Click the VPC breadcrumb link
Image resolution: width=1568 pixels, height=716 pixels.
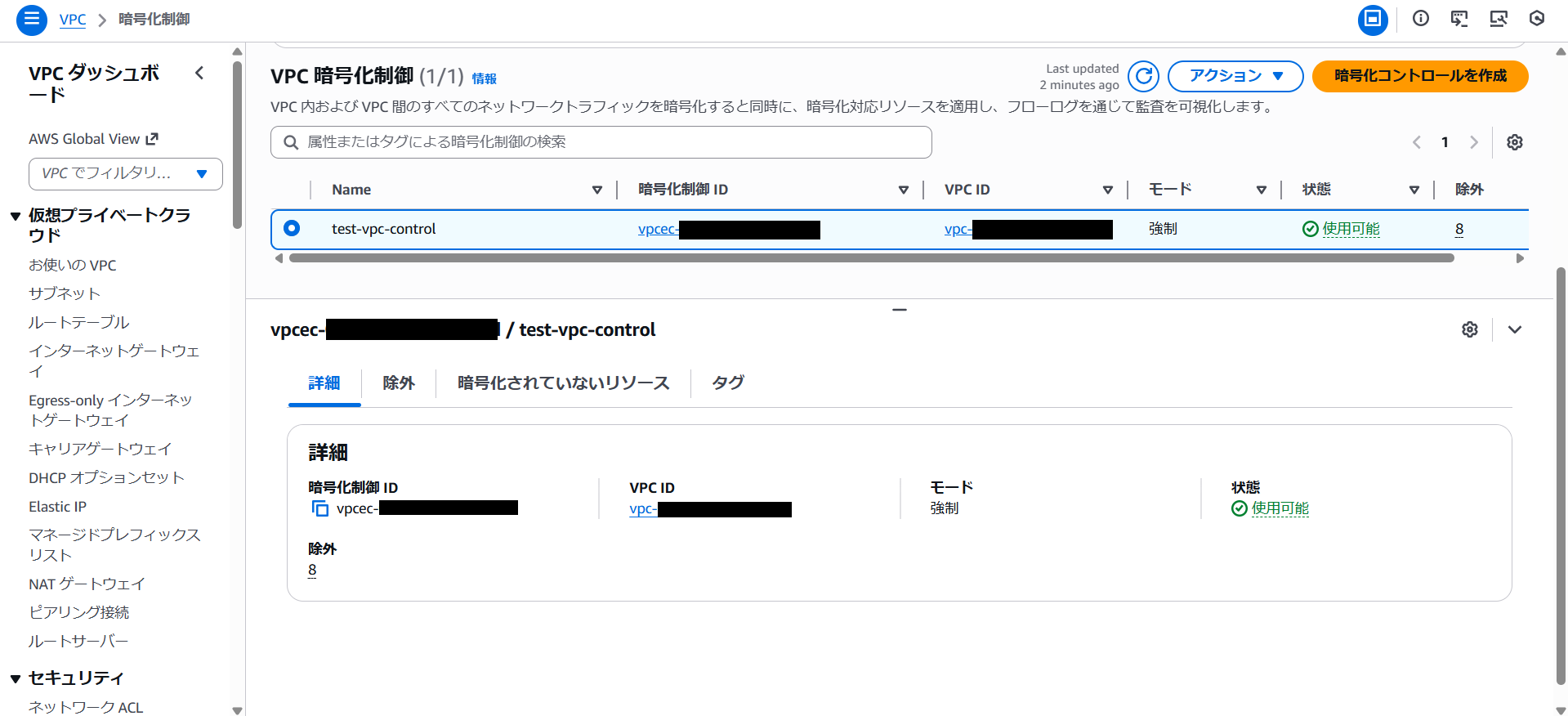click(73, 20)
